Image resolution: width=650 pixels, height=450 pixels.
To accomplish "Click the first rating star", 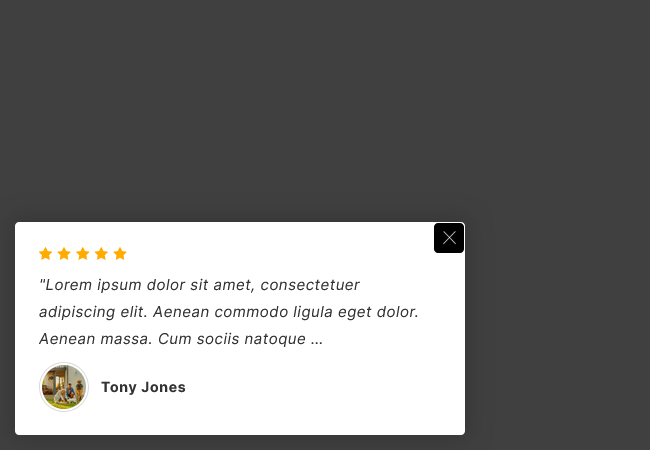I will point(45,254).
